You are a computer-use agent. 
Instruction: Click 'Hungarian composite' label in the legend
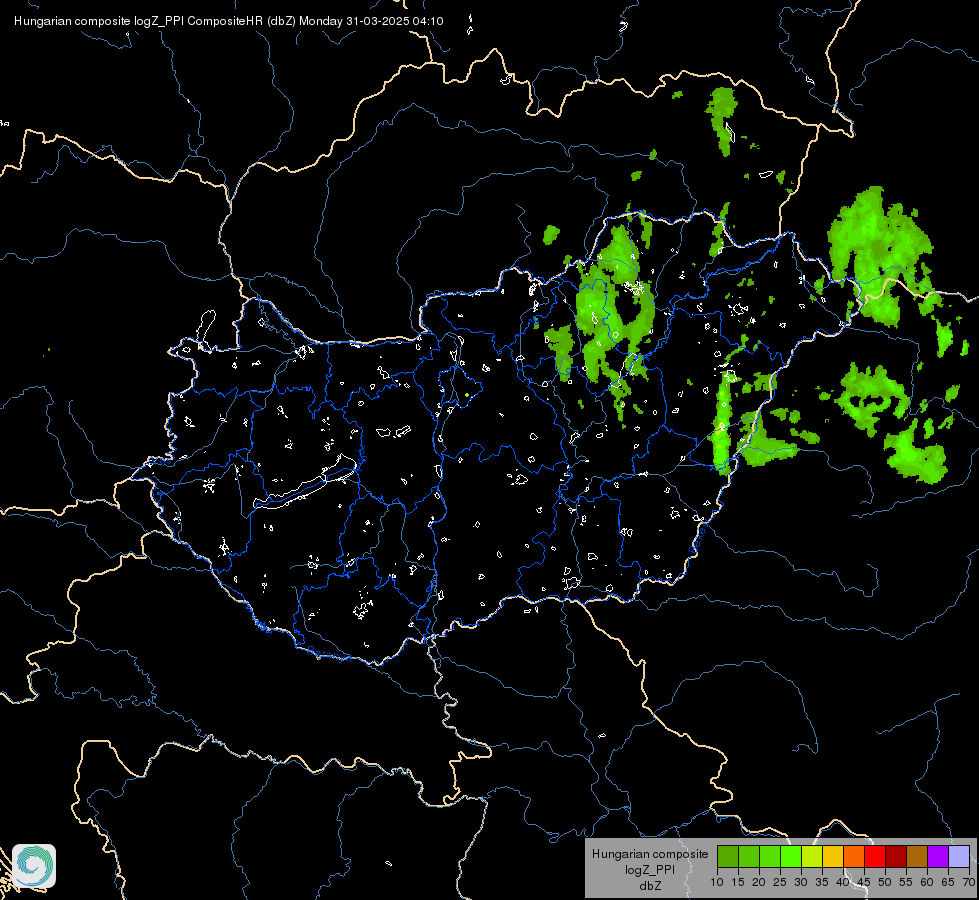pyautogui.click(x=650, y=854)
